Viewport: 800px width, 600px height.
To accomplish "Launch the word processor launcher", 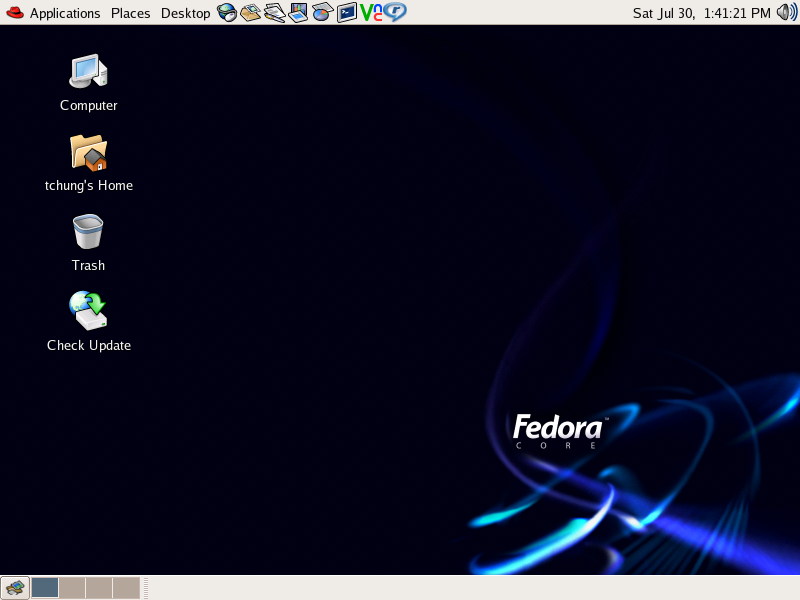I will coord(274,12).
